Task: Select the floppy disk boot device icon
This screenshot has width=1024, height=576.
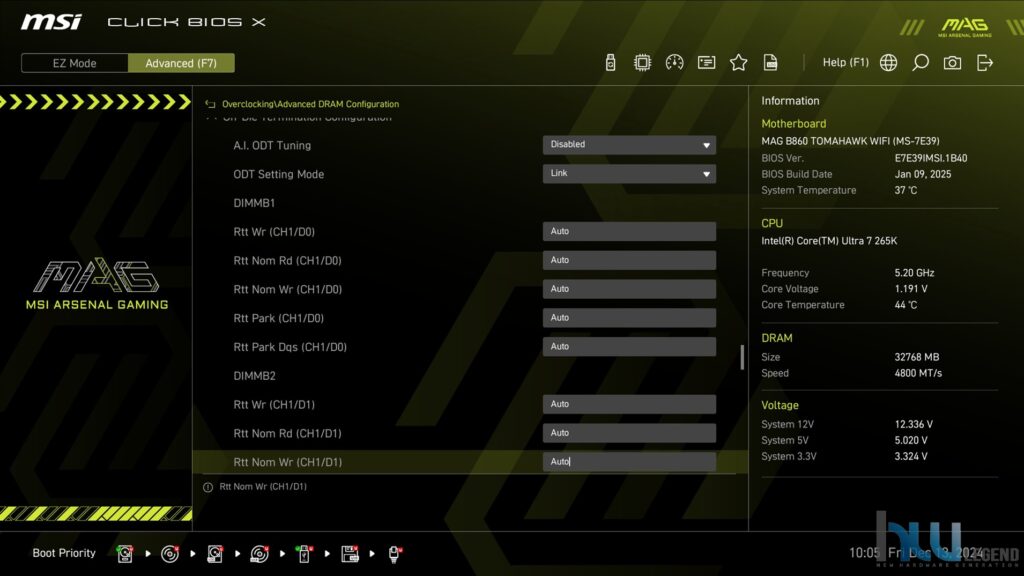Action: pyautogui.click(x=349, y=554)
